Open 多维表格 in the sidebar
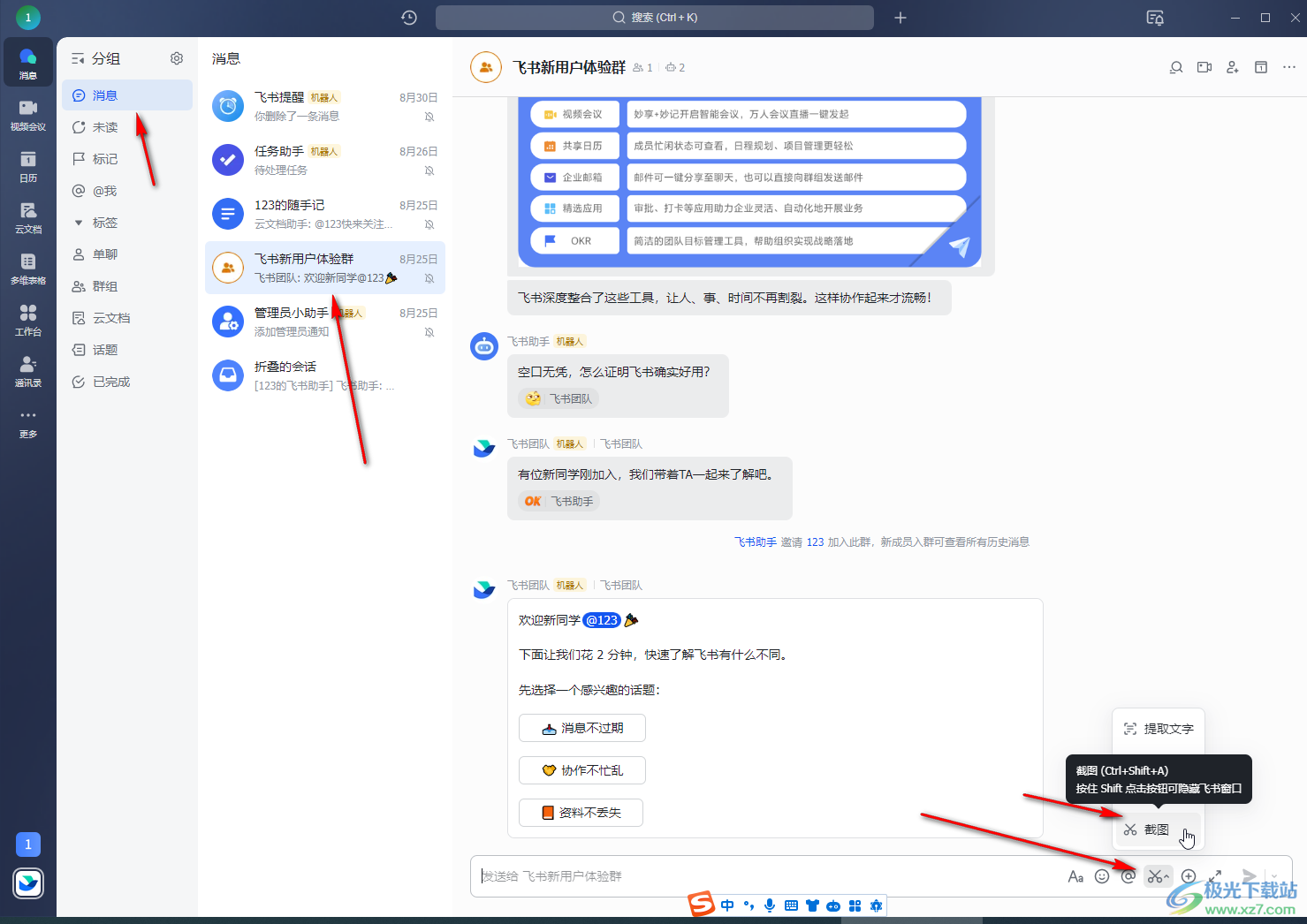This screenshot has width=1307, height=924. click(x=28, y=269)
